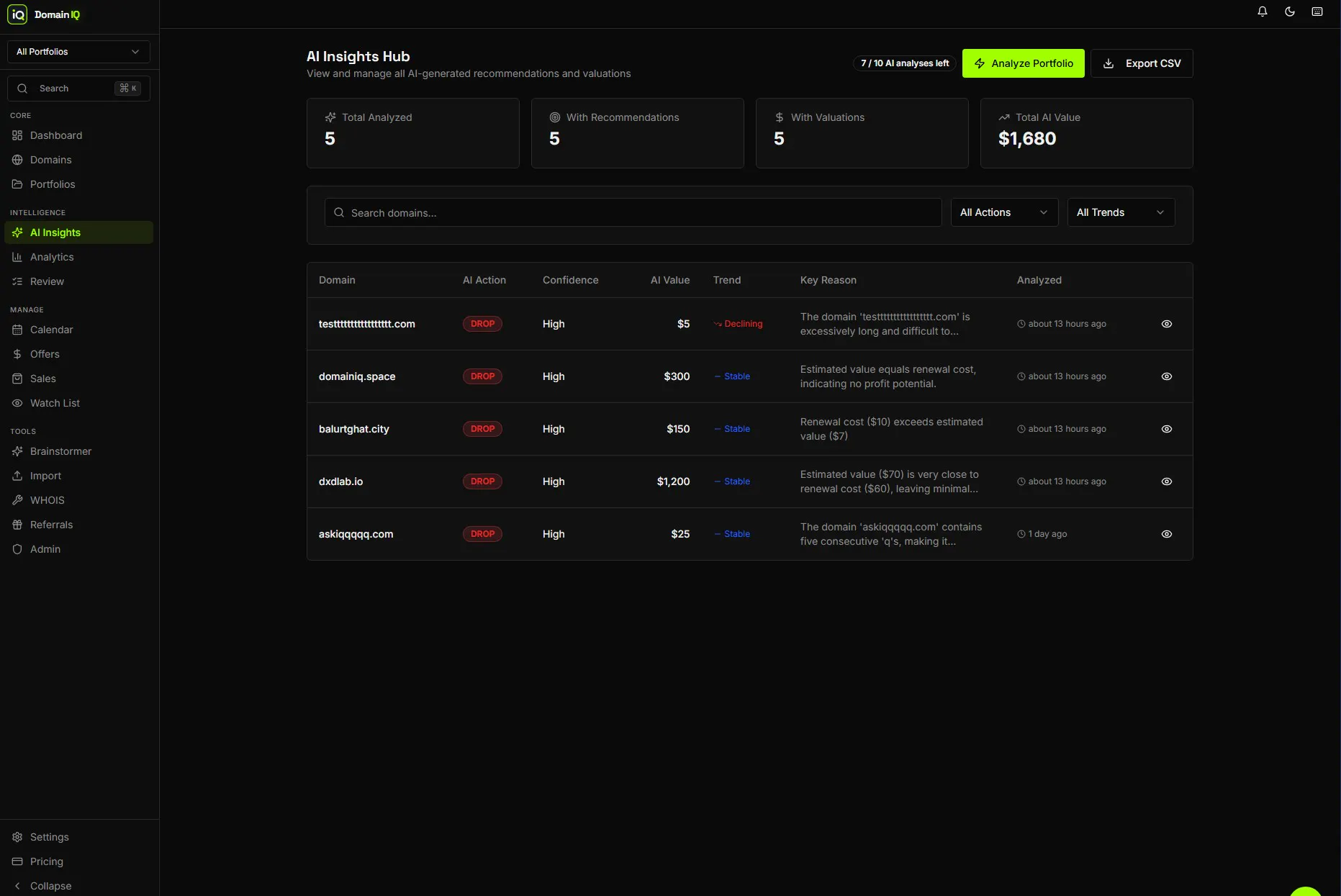The height and width of the screenshot is (896, 1341).
Task: Go to Dashboard page
Action: pos(78,135)
